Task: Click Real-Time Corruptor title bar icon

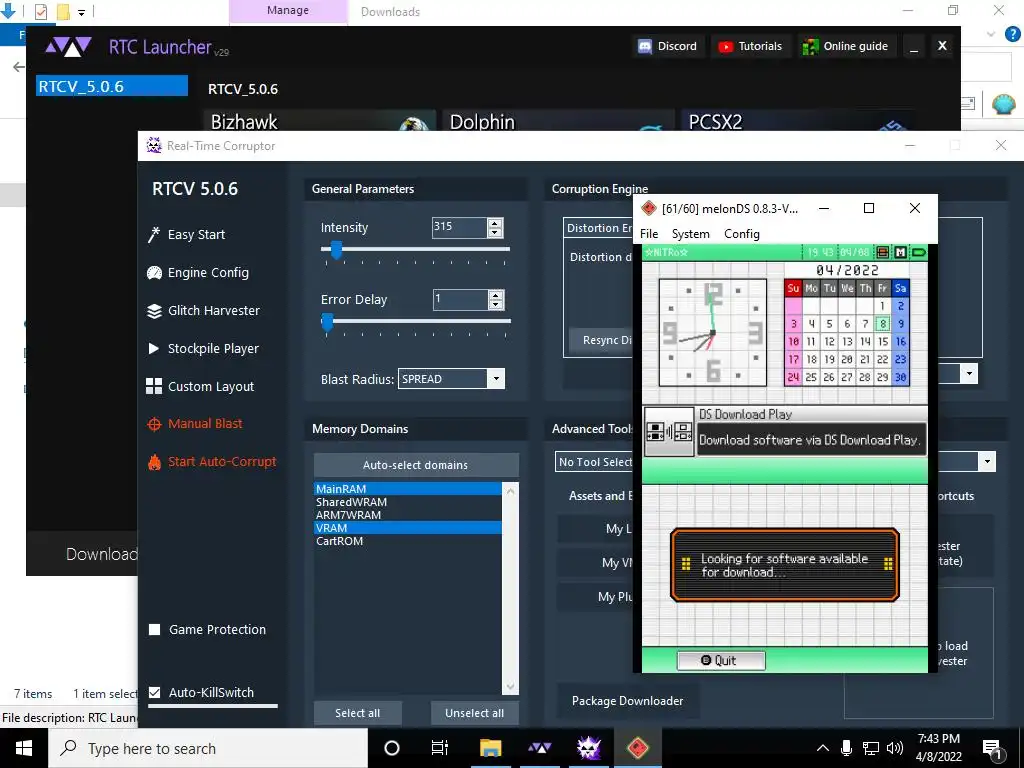Action: coord(154,146)
